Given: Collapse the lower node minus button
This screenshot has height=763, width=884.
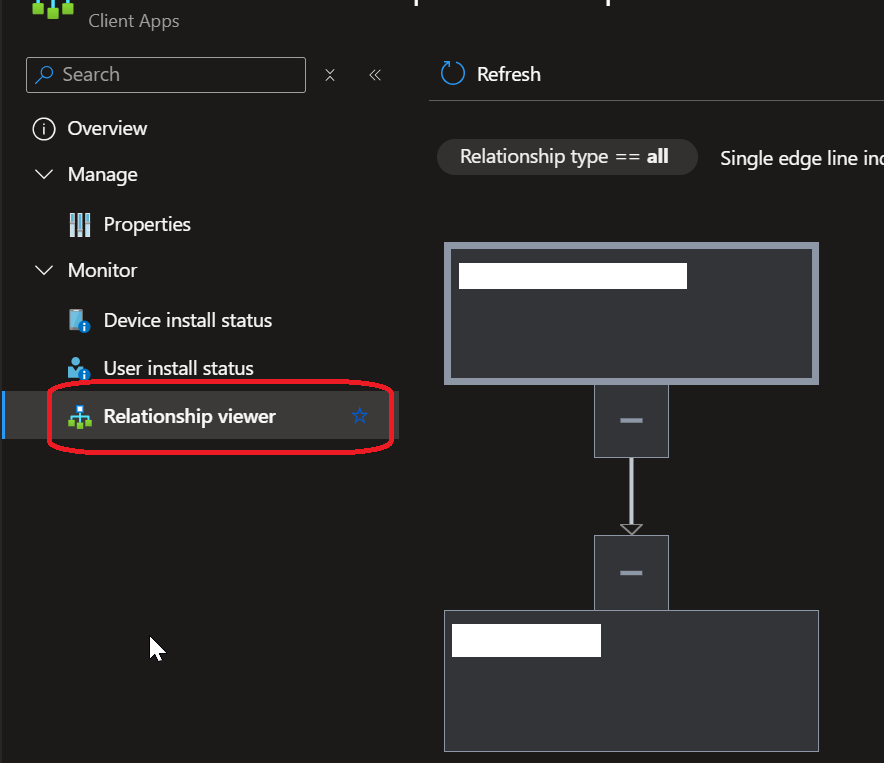Looking at the screenshot, I should pos(631,573).
